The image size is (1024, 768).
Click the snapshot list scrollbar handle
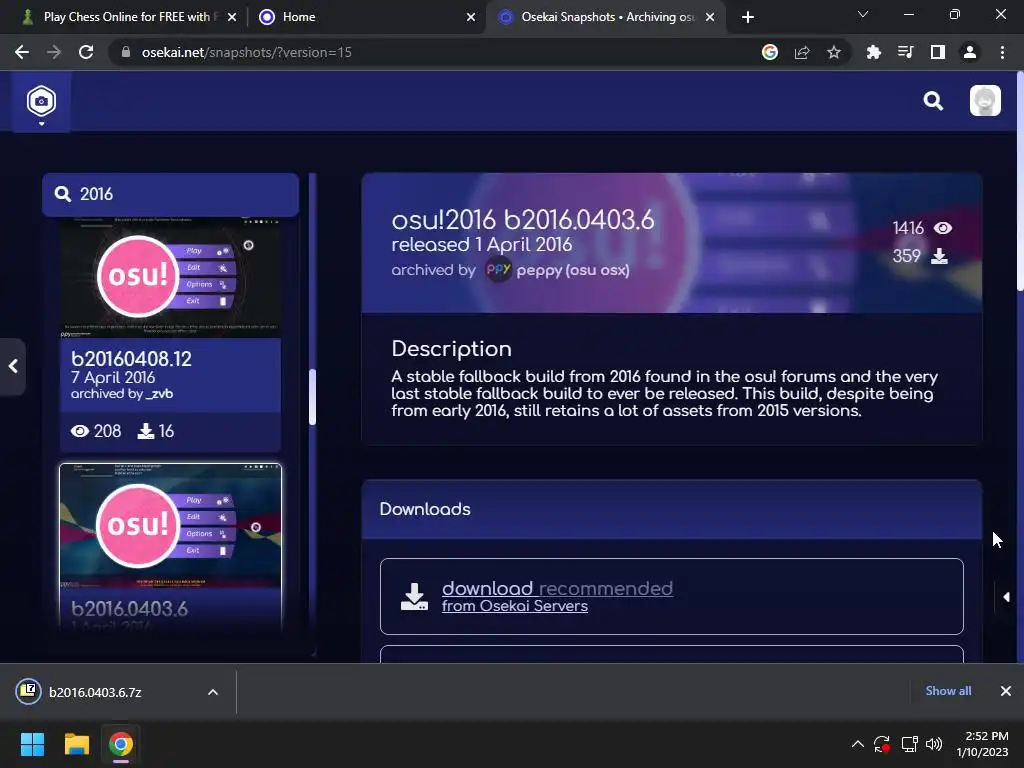click(x=312, y=397)
